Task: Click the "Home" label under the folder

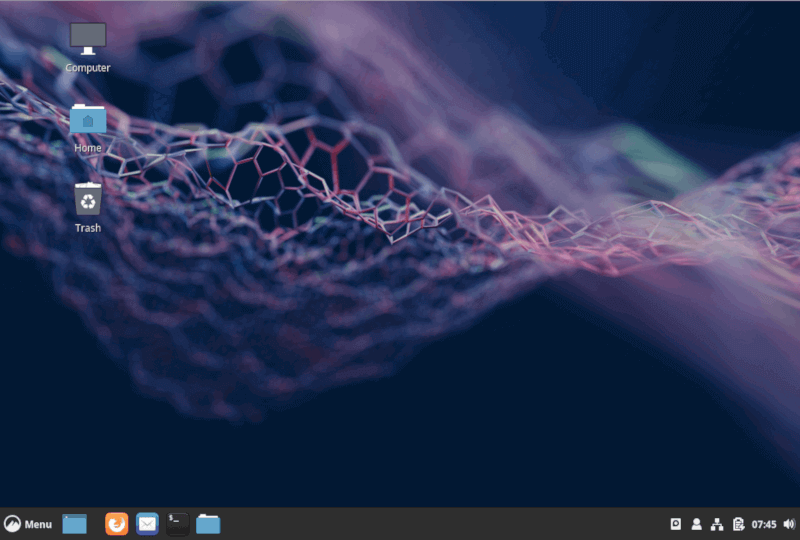Action: [x=87, y=148]
